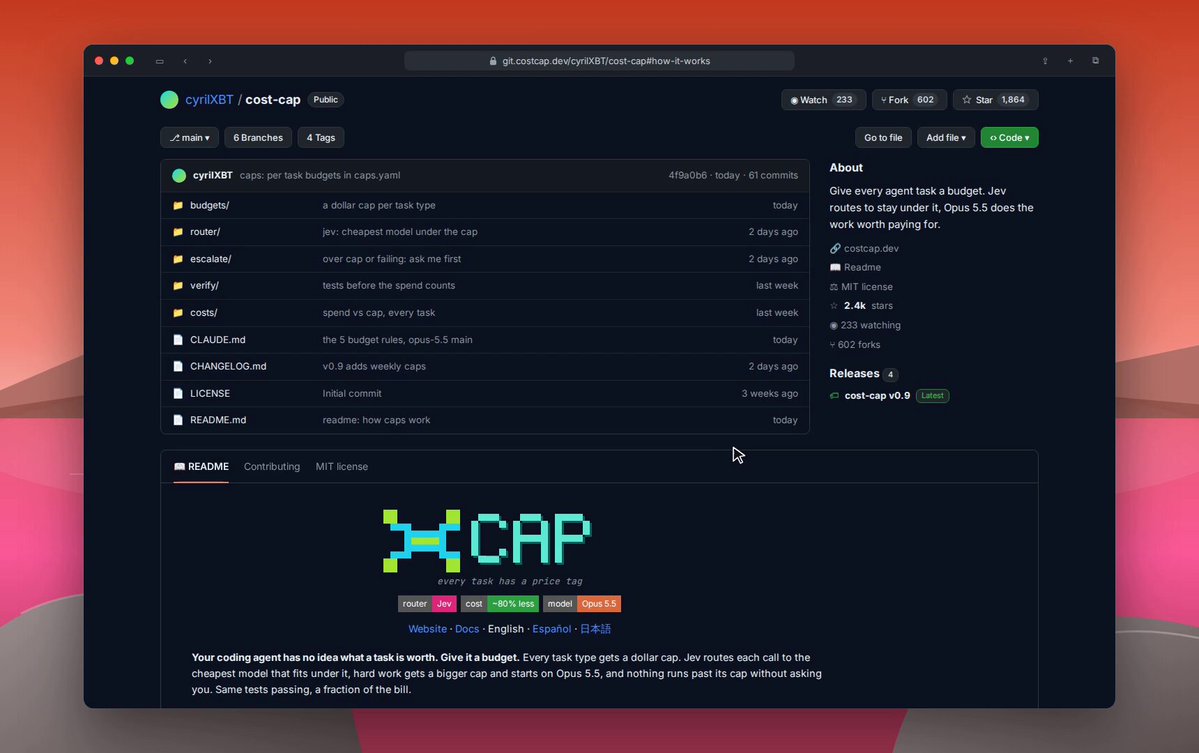The image size is (1199, 753).
Task: Fork the repository with the Fork button
Action: [909, 99]
